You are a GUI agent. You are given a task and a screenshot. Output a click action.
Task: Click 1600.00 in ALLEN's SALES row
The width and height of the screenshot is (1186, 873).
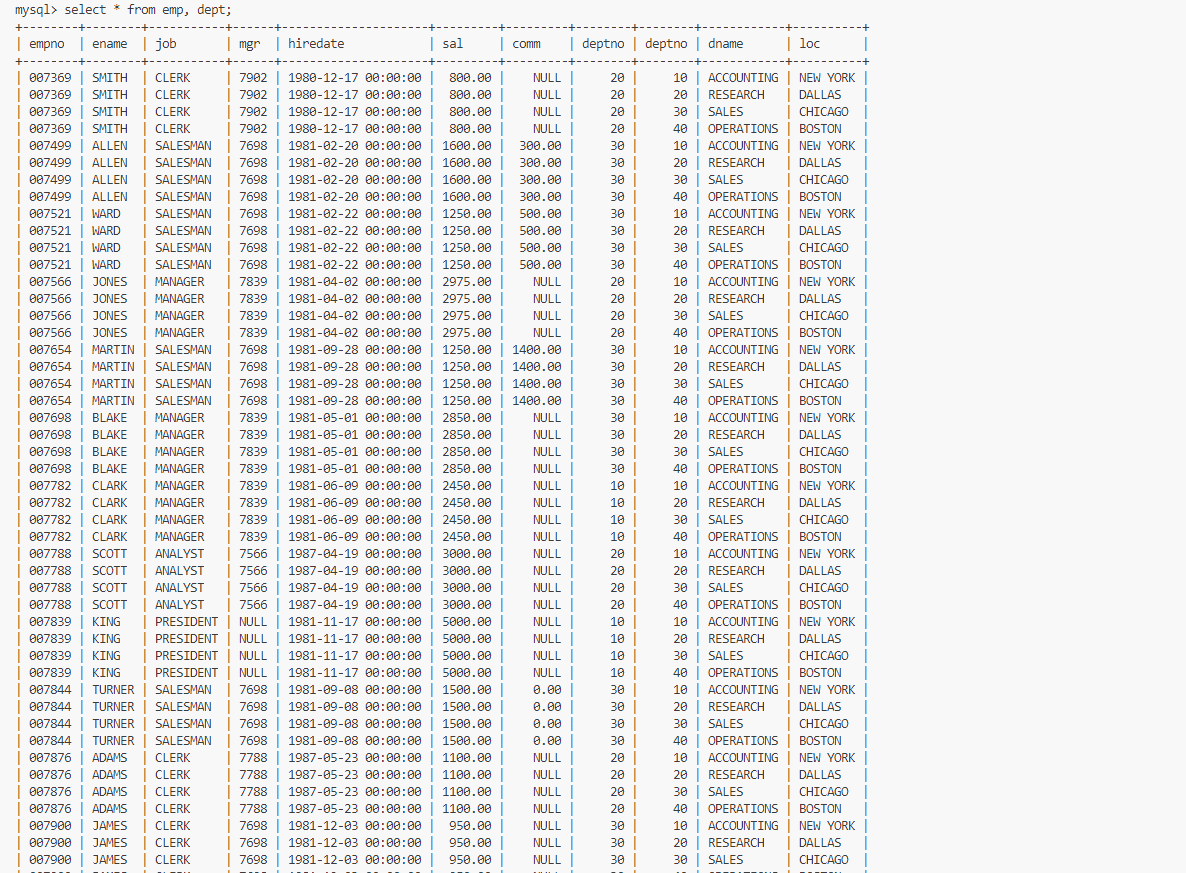[467, 180]
